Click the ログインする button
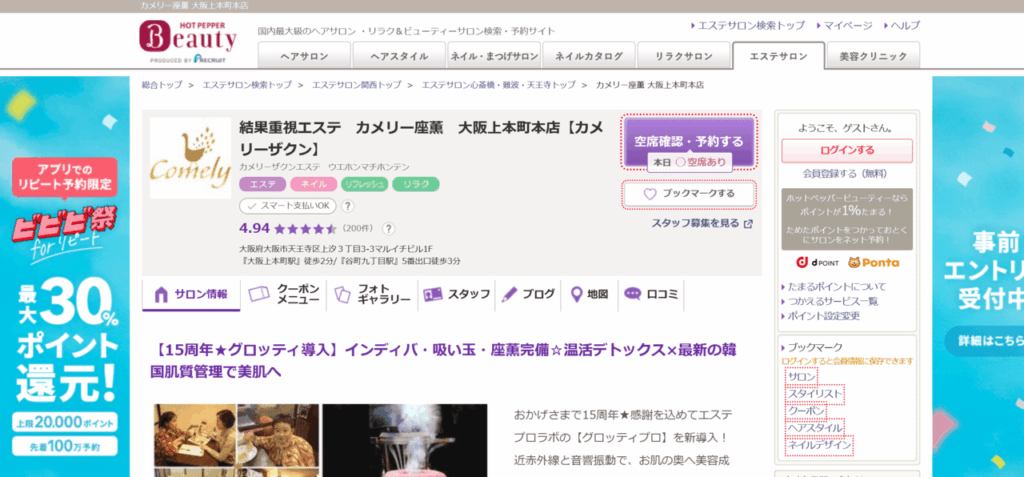The height and width of the screenshot is (477, 1024). tap(847, 150)
